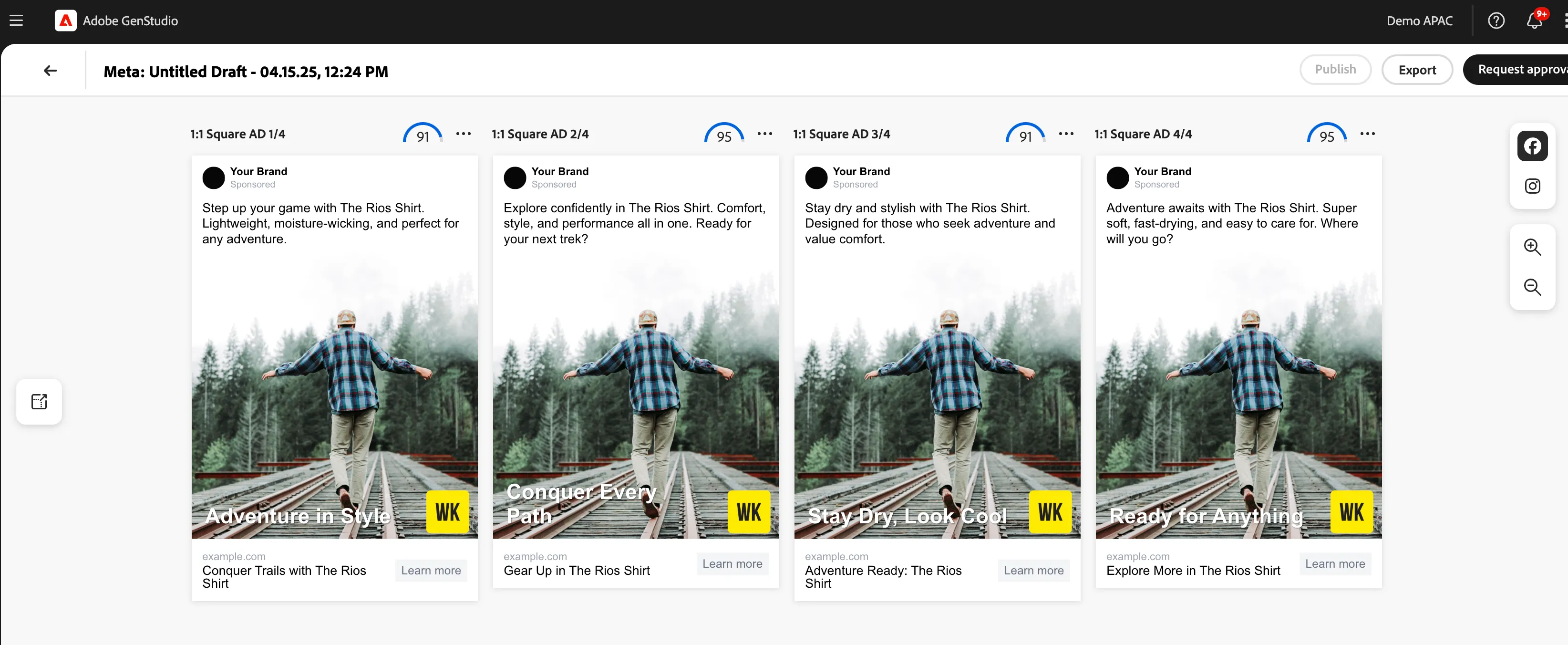Viewport: 1568px width, 645px height.
Task: Click the 1:1 Square AD 1/4 label
Action: (237, 134)
